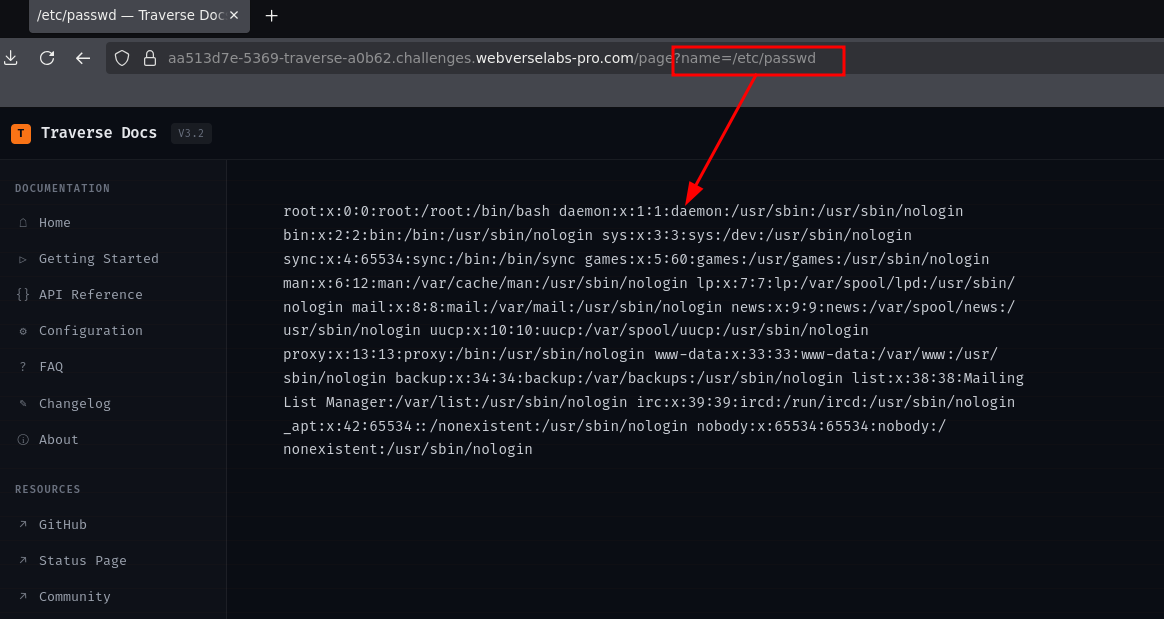Click the V3.2 version badge
Screen dimensions: 1164x619
coord(191,134)
